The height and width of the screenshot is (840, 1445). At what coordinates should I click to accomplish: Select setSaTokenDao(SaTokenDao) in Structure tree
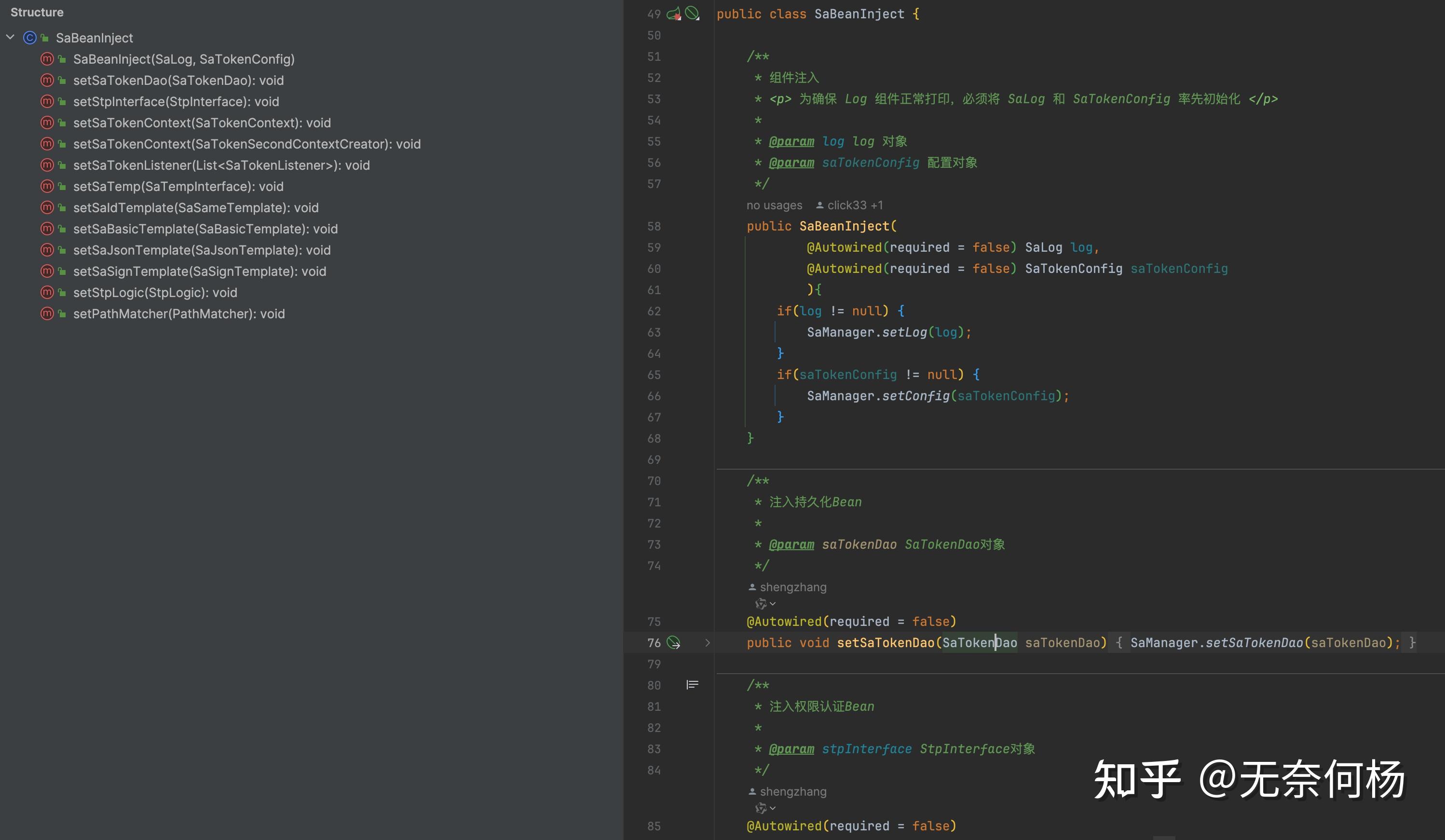click(x=178, y=80)
